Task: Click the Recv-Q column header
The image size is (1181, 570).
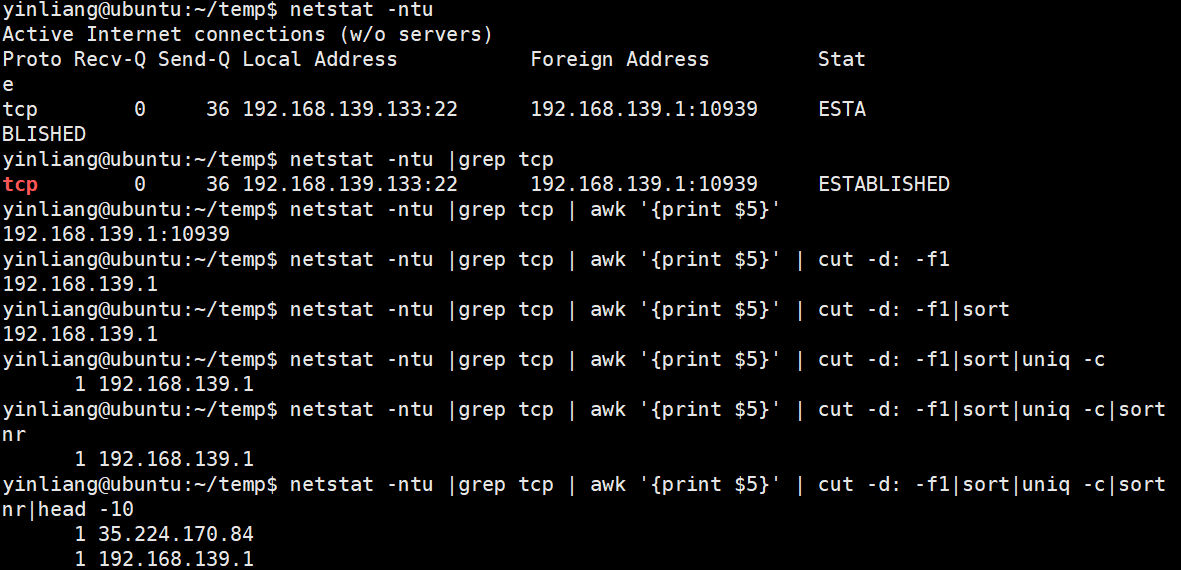Action: [x=110, y=59]
